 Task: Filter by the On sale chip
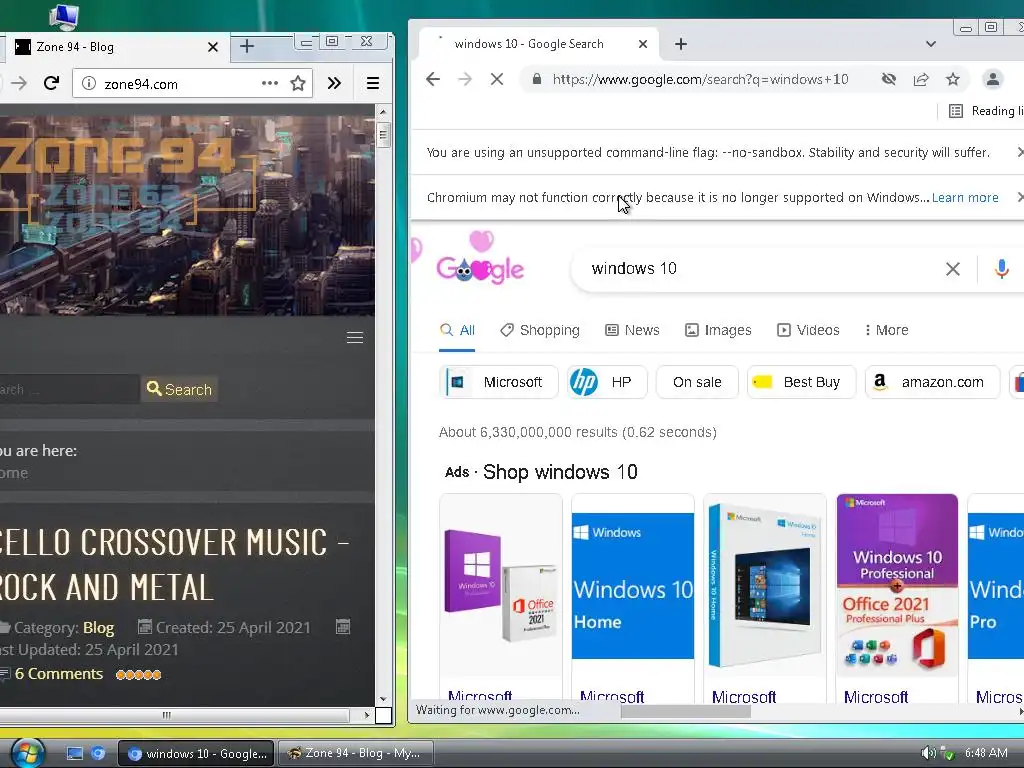(x=697, y=382)
